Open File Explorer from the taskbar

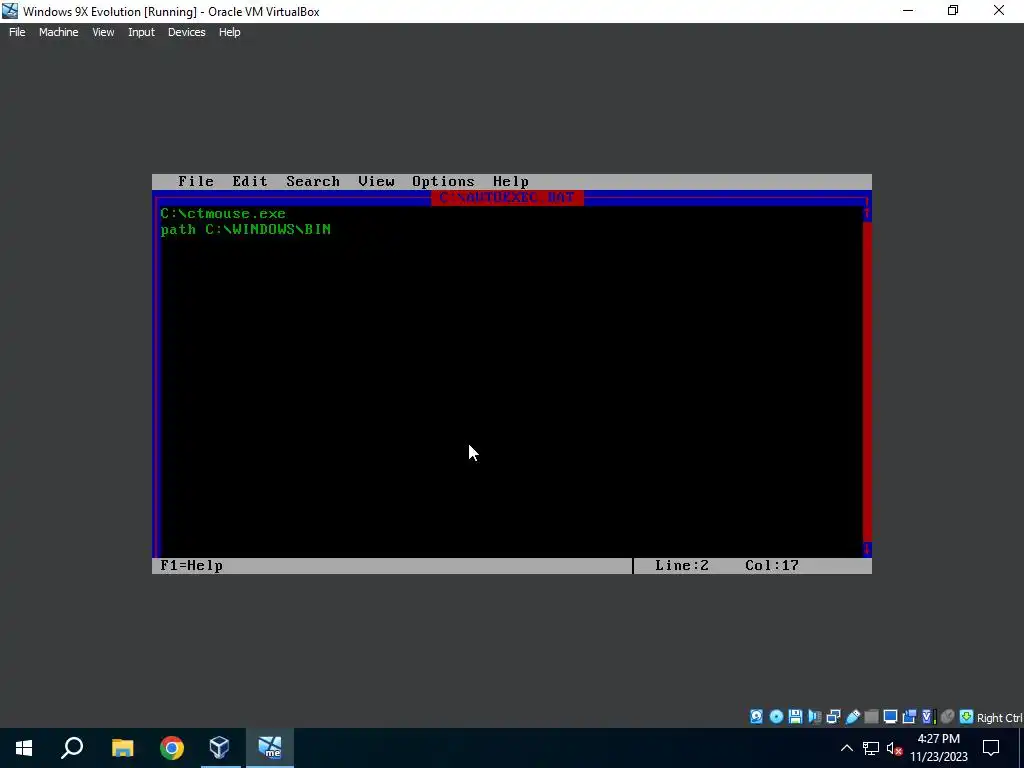coord(122,748)
